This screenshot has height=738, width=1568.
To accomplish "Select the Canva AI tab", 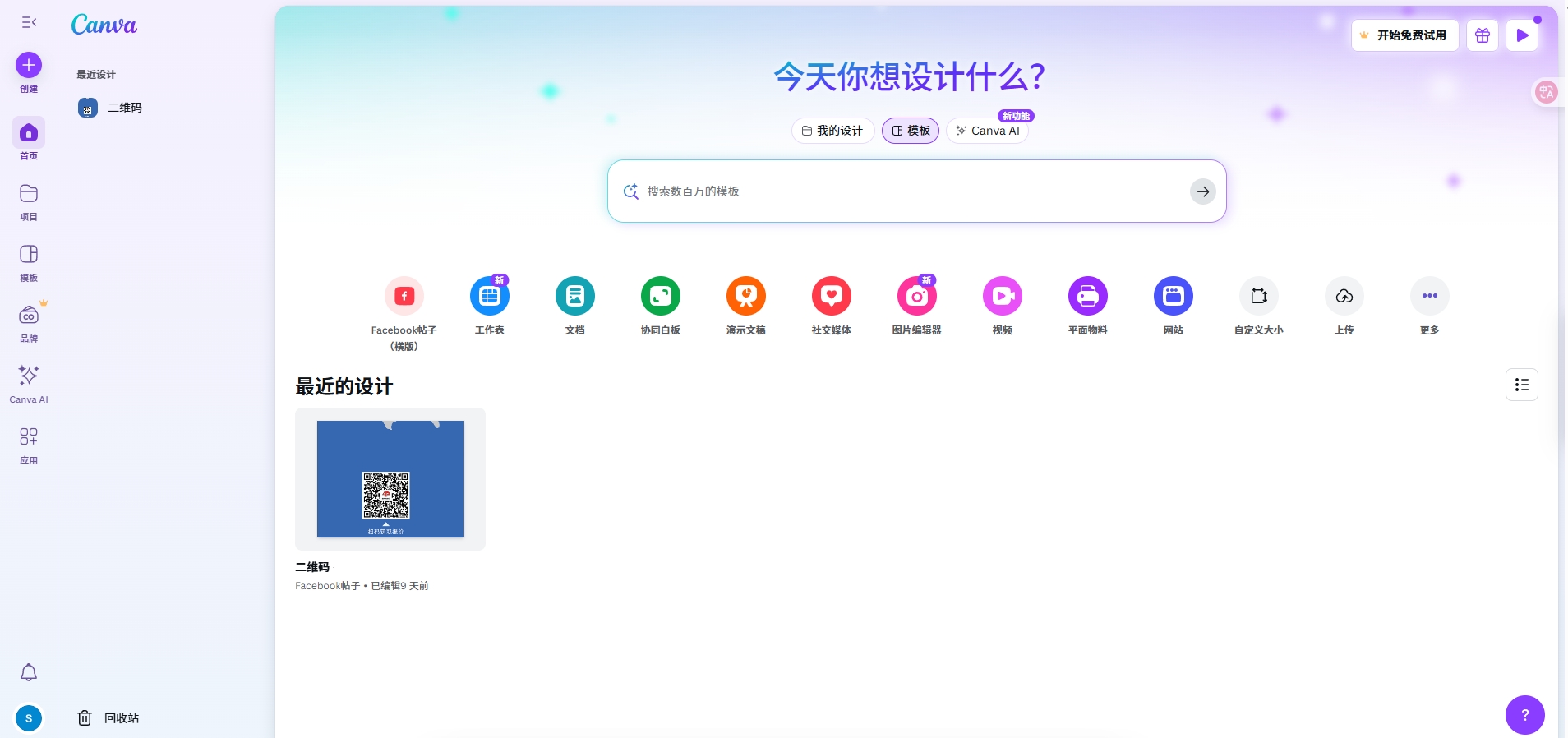I will pyautogui.click(x=988, y=131).
